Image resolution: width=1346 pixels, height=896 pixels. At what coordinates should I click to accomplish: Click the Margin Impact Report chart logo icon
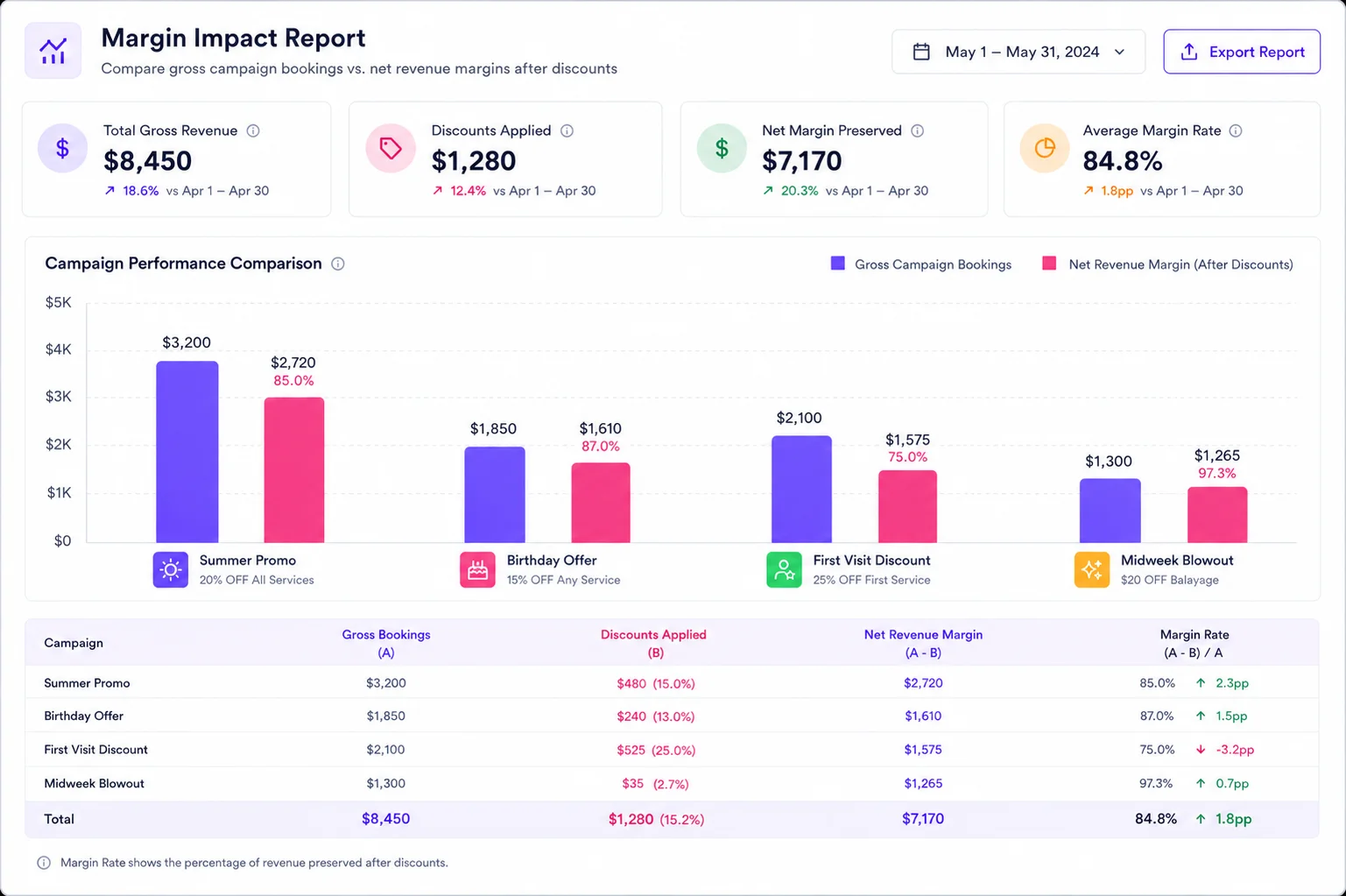(53, 51)
